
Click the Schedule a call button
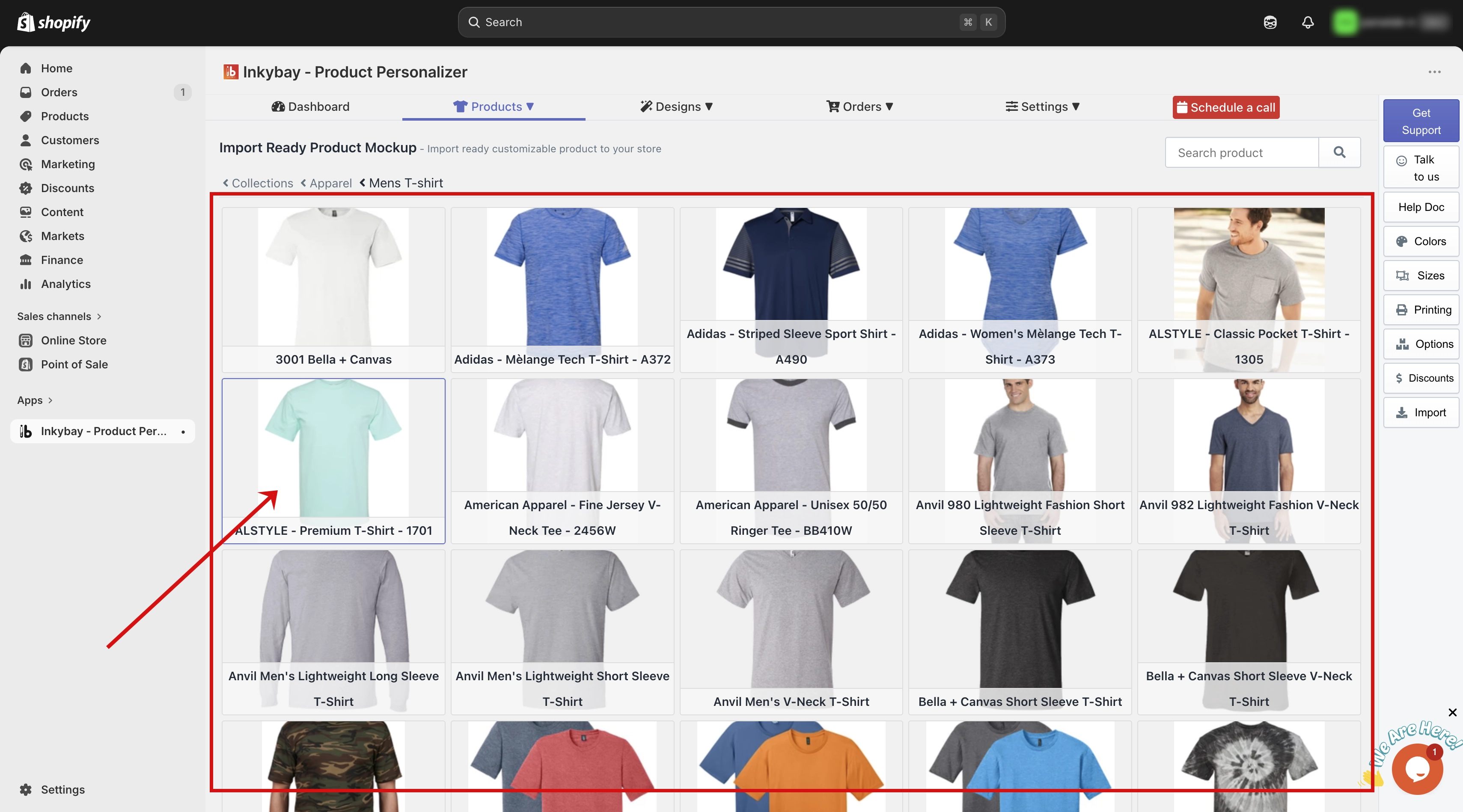click(1225, 107)
